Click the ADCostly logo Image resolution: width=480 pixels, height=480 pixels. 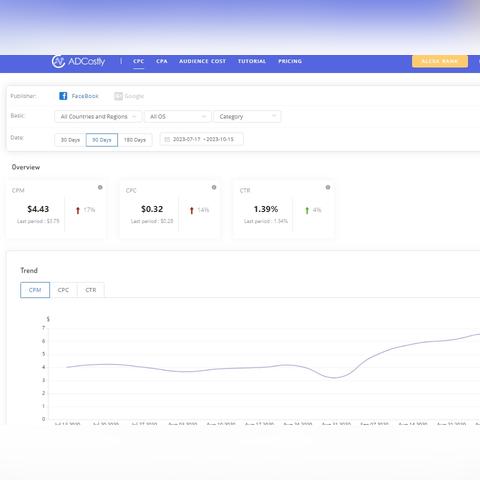(x=78, y=61)
